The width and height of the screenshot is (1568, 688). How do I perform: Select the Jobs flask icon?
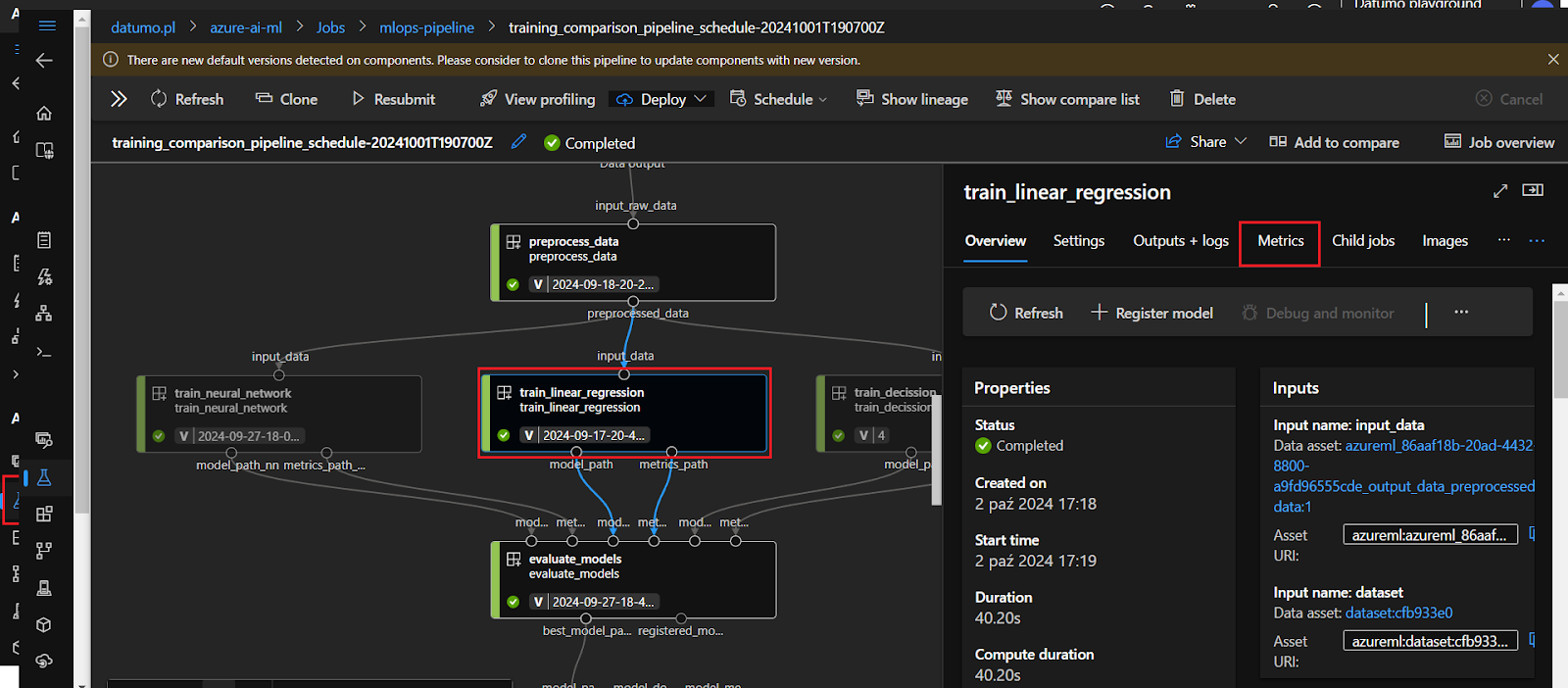click(44, 477)
